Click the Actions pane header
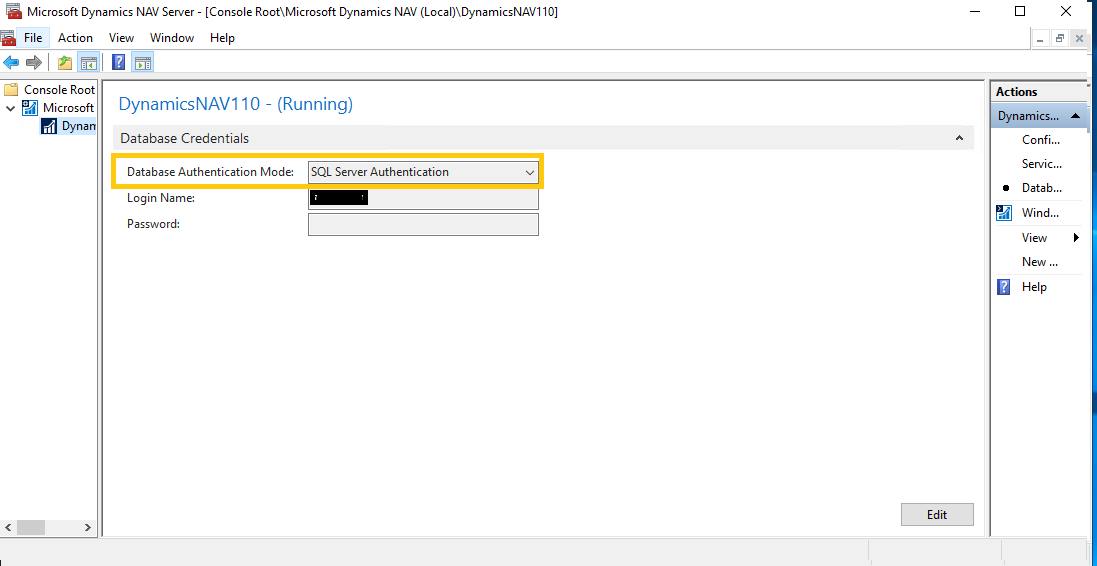This screenshot has width=1097, height=566. pyautogui.click(x=1040, y=92)
